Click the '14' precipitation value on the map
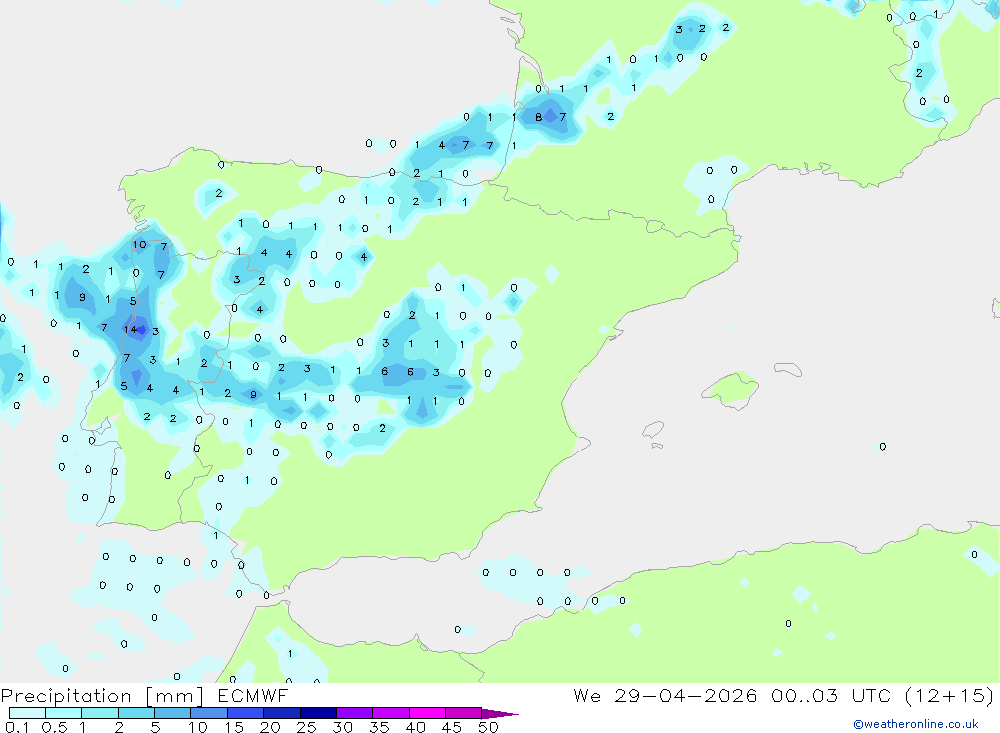The image size is (1000, 733). [130, 330]
